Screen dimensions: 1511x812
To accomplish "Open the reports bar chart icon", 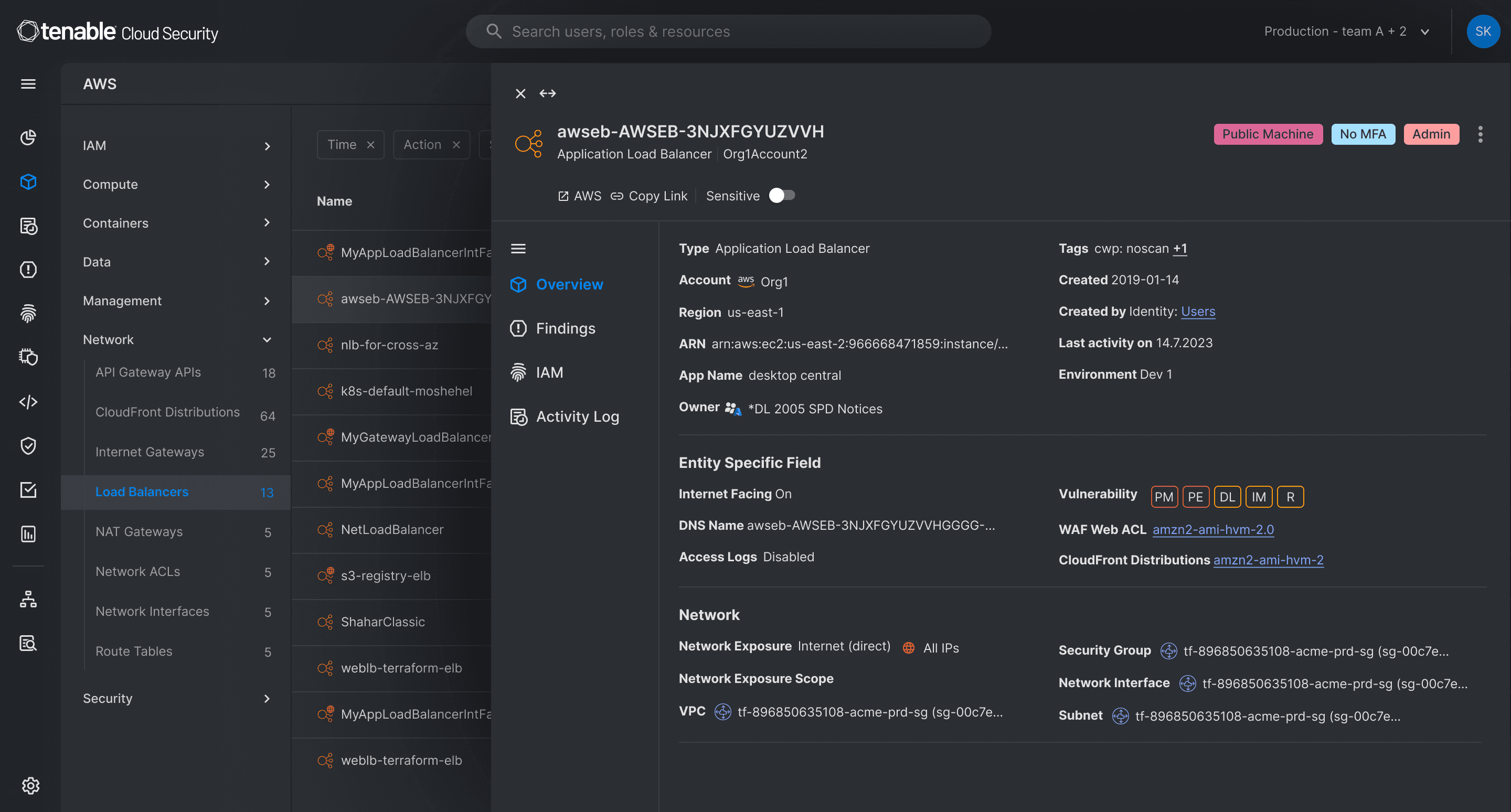I will click(x=28, y=533).
